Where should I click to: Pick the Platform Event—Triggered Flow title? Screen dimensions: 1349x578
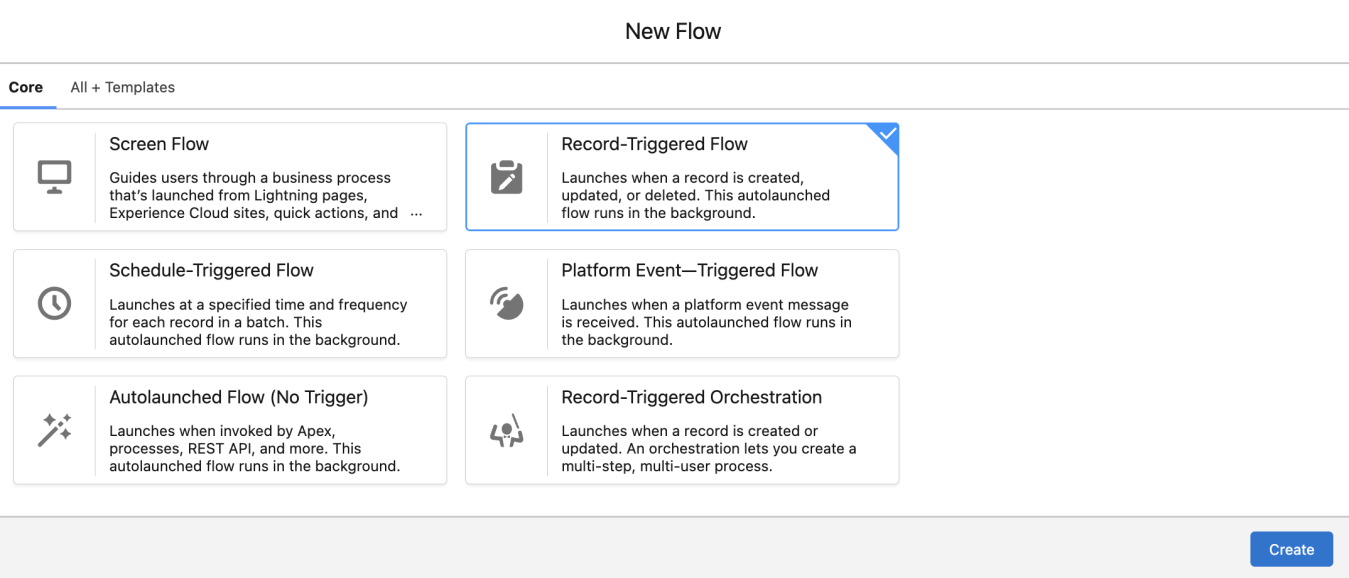[690, 270]
